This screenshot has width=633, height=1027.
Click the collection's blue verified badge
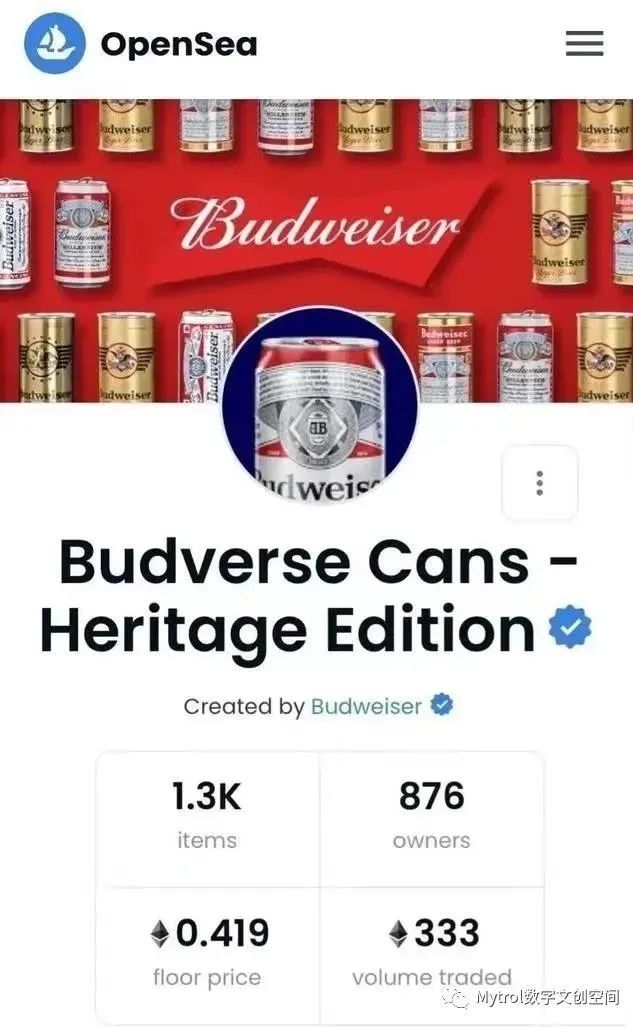click(x=569, y=627)
